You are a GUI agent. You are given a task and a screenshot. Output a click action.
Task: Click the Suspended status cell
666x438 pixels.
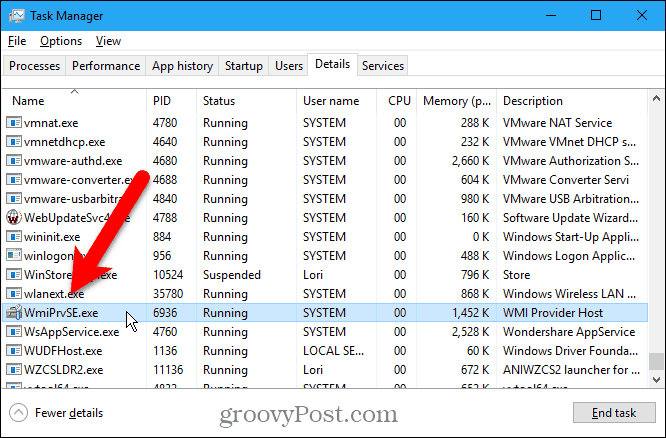[231, 275]
